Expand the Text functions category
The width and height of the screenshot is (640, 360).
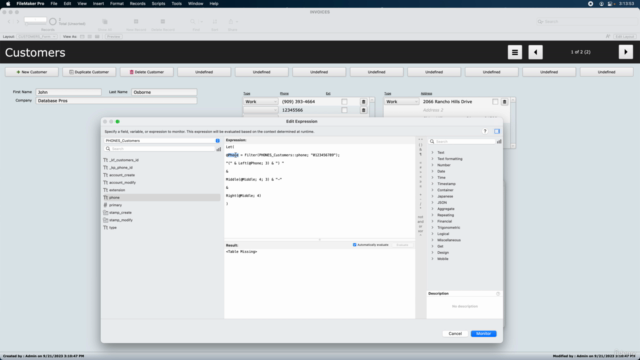(433, 153)
